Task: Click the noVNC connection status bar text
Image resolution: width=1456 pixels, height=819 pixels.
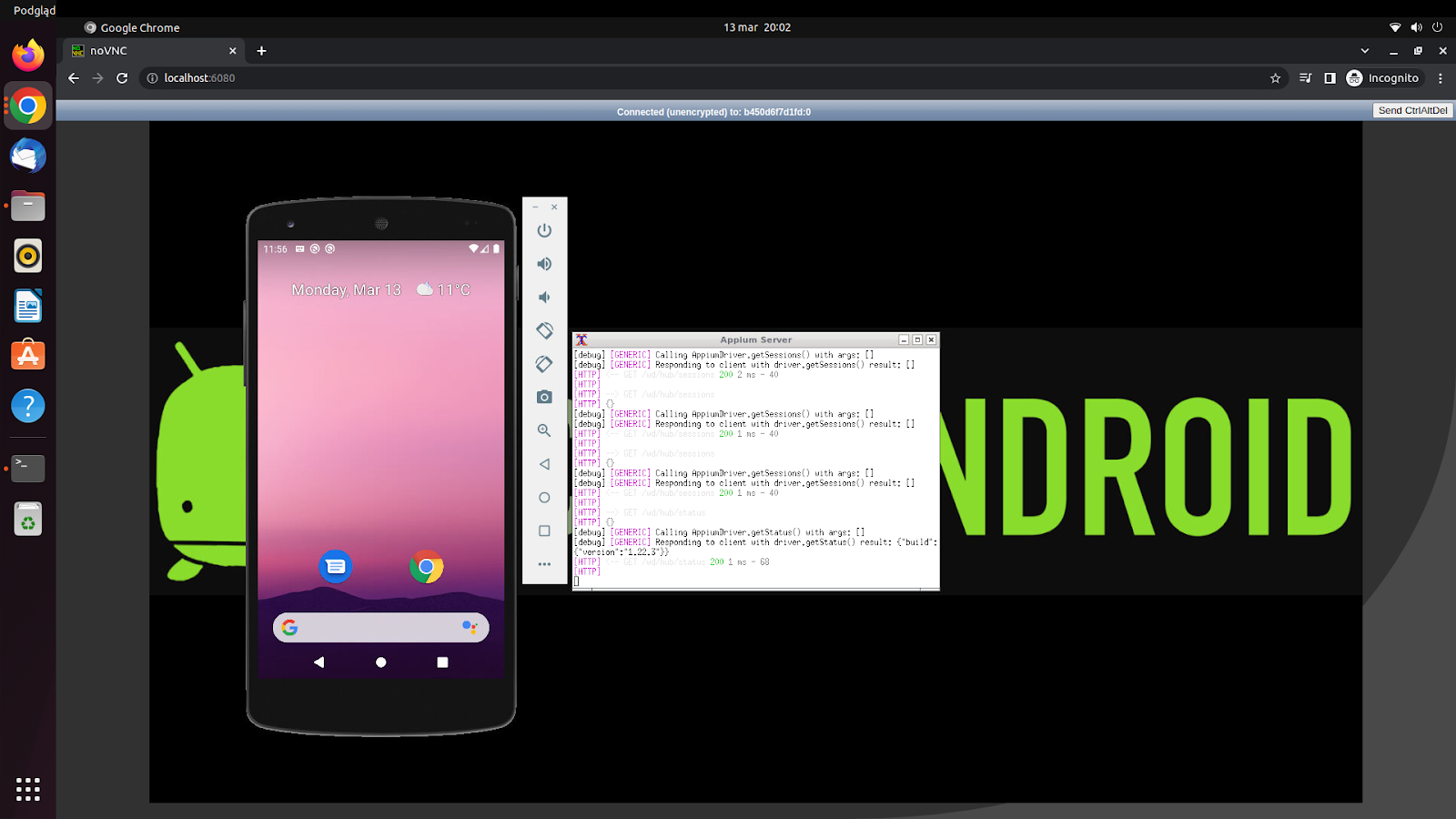Action: click(x=713, y=112)
